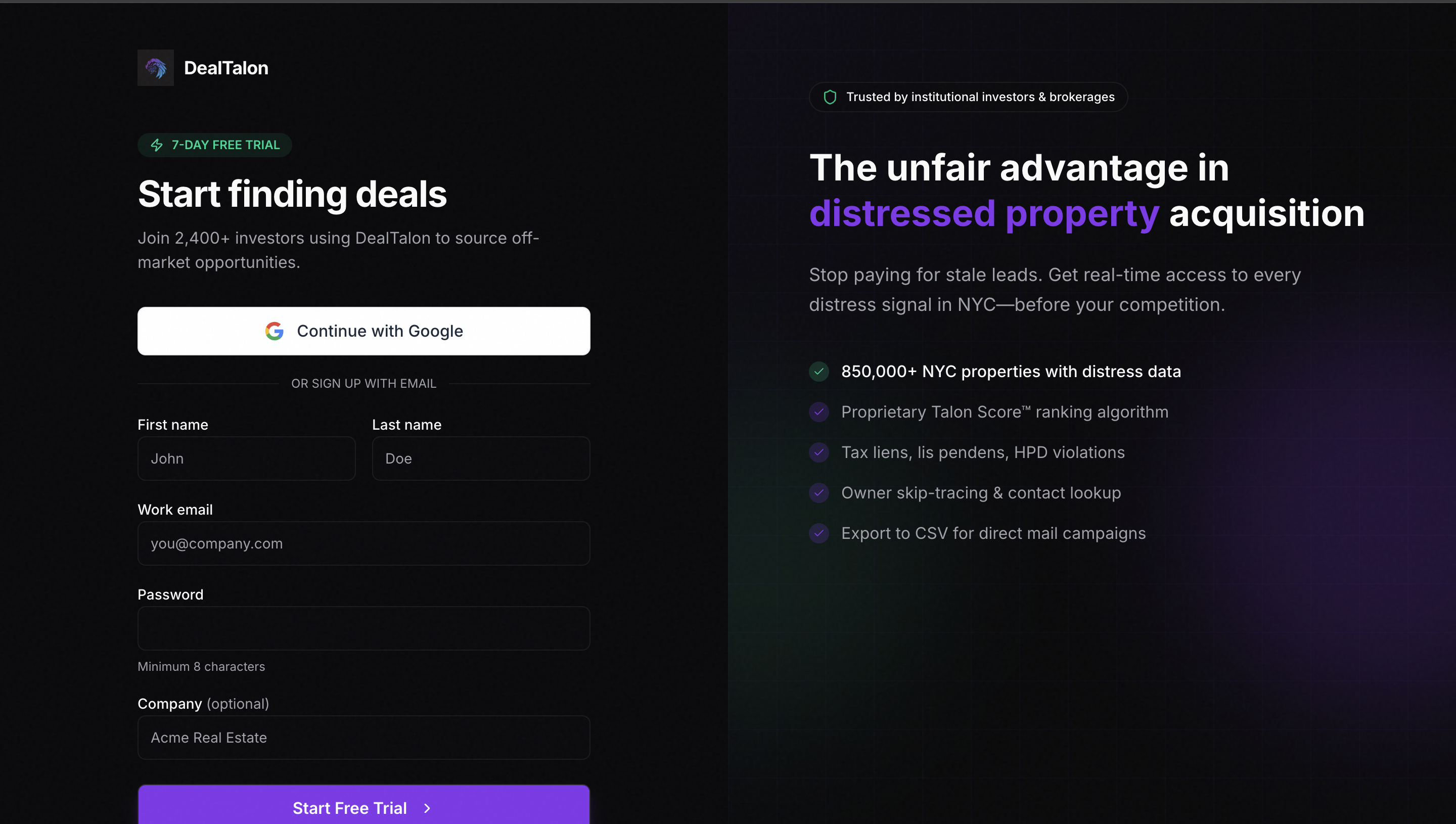The image size is (1456, 824).
Task: Click into the Work email field
Action: [x=364, y=543]
